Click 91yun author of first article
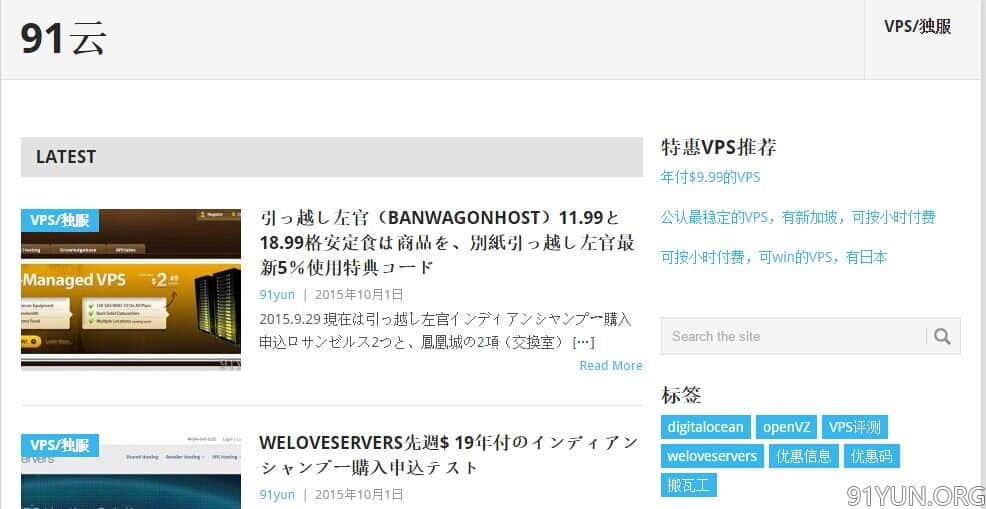This screenshot has height=509, width=986. [277, 294]
